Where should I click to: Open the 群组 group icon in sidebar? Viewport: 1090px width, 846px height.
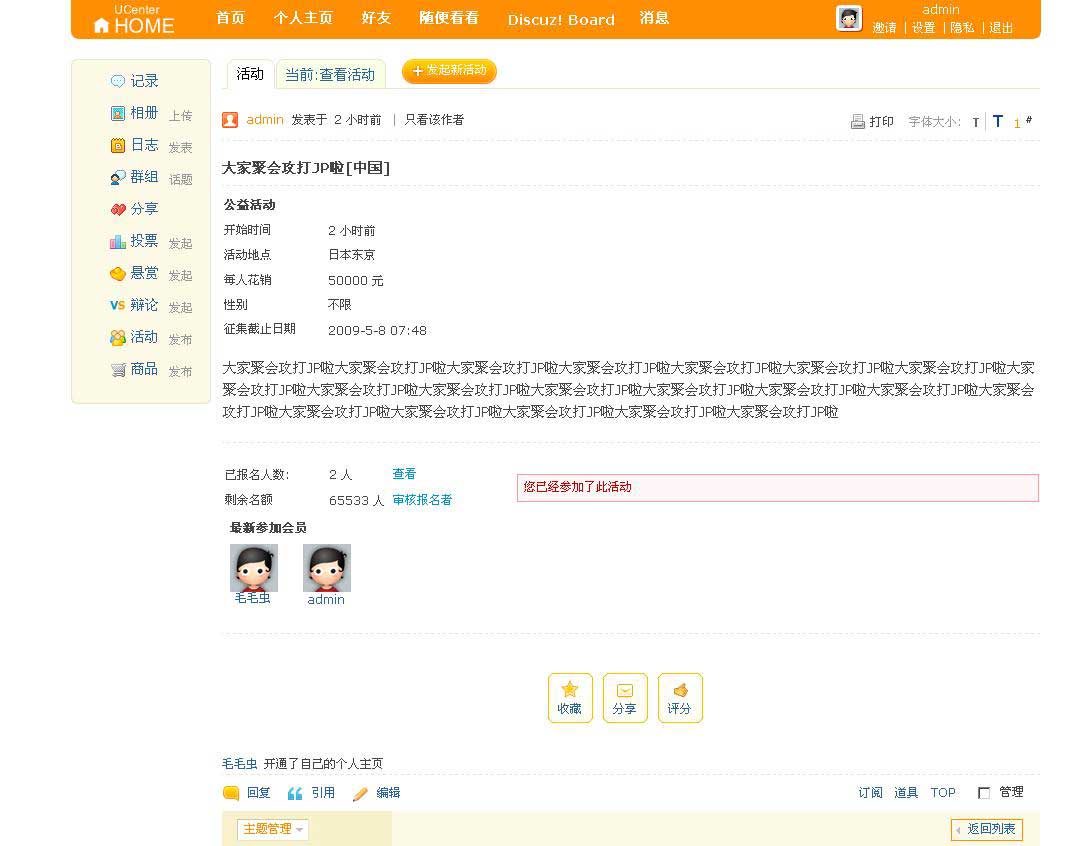click(x=118, y=177)
